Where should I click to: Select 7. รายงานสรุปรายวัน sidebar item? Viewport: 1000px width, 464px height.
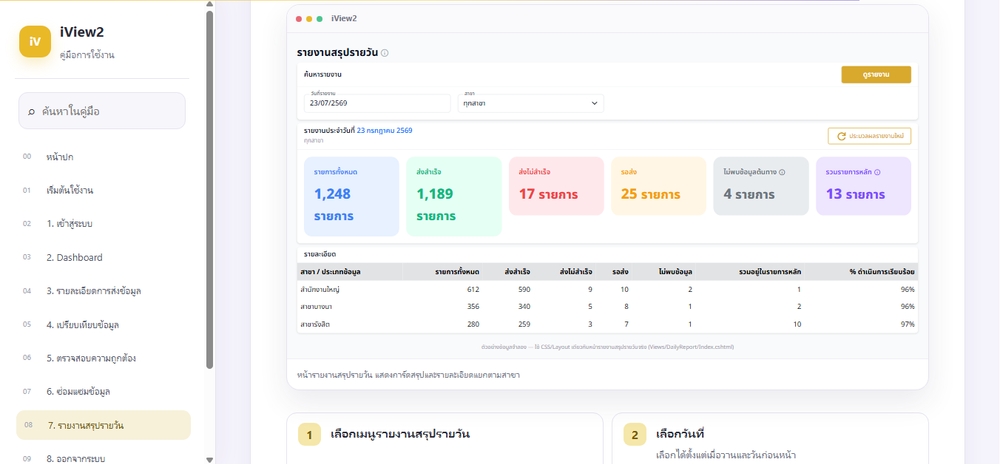103,425
